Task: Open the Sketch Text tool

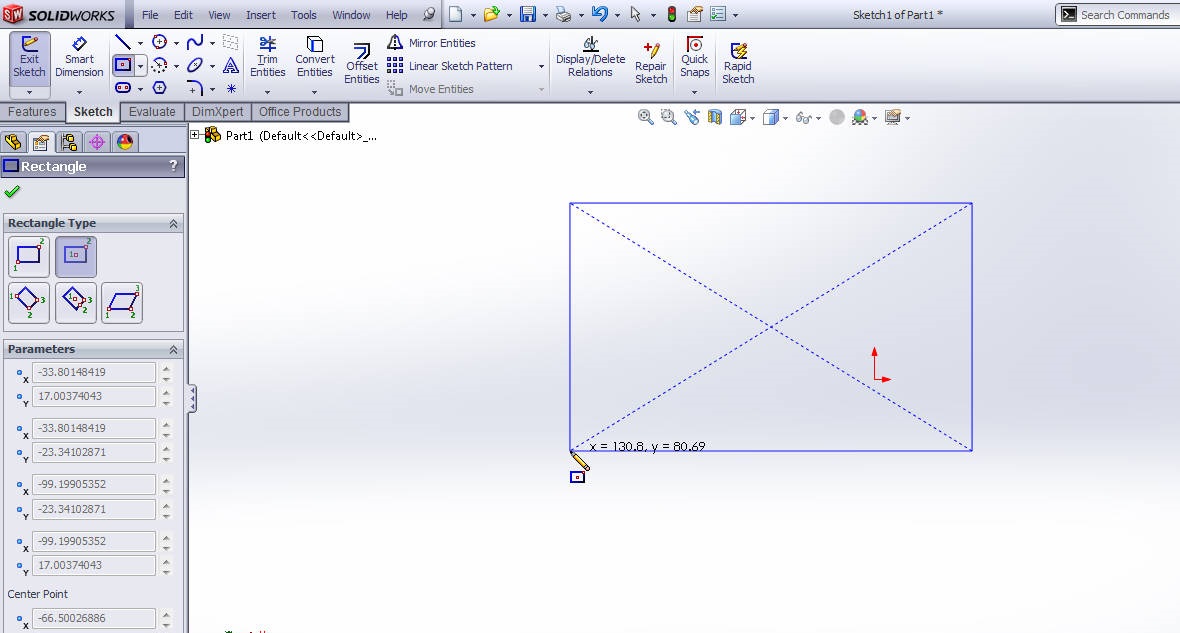Action: click(x=232, y=64)
